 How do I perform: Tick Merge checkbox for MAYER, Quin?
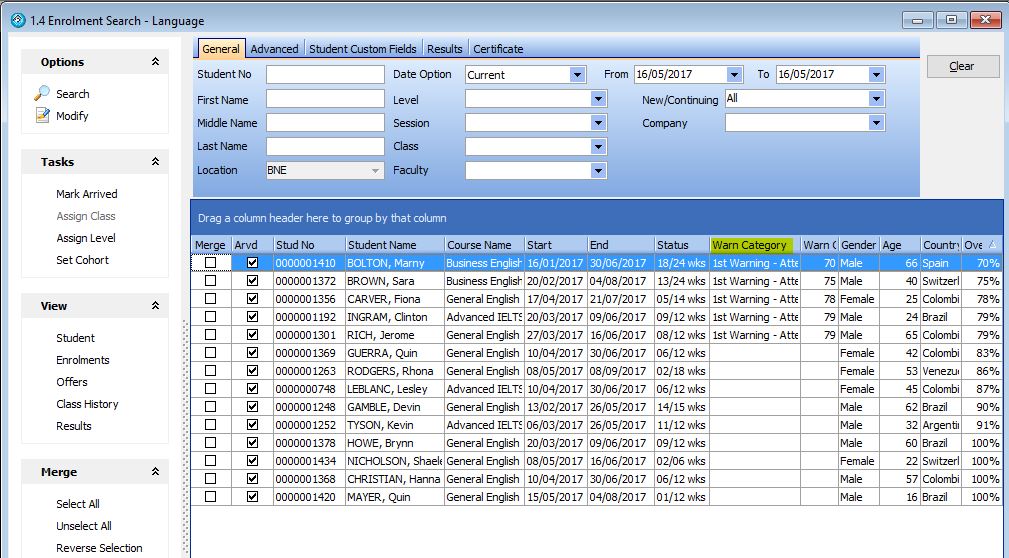point(210,497)
